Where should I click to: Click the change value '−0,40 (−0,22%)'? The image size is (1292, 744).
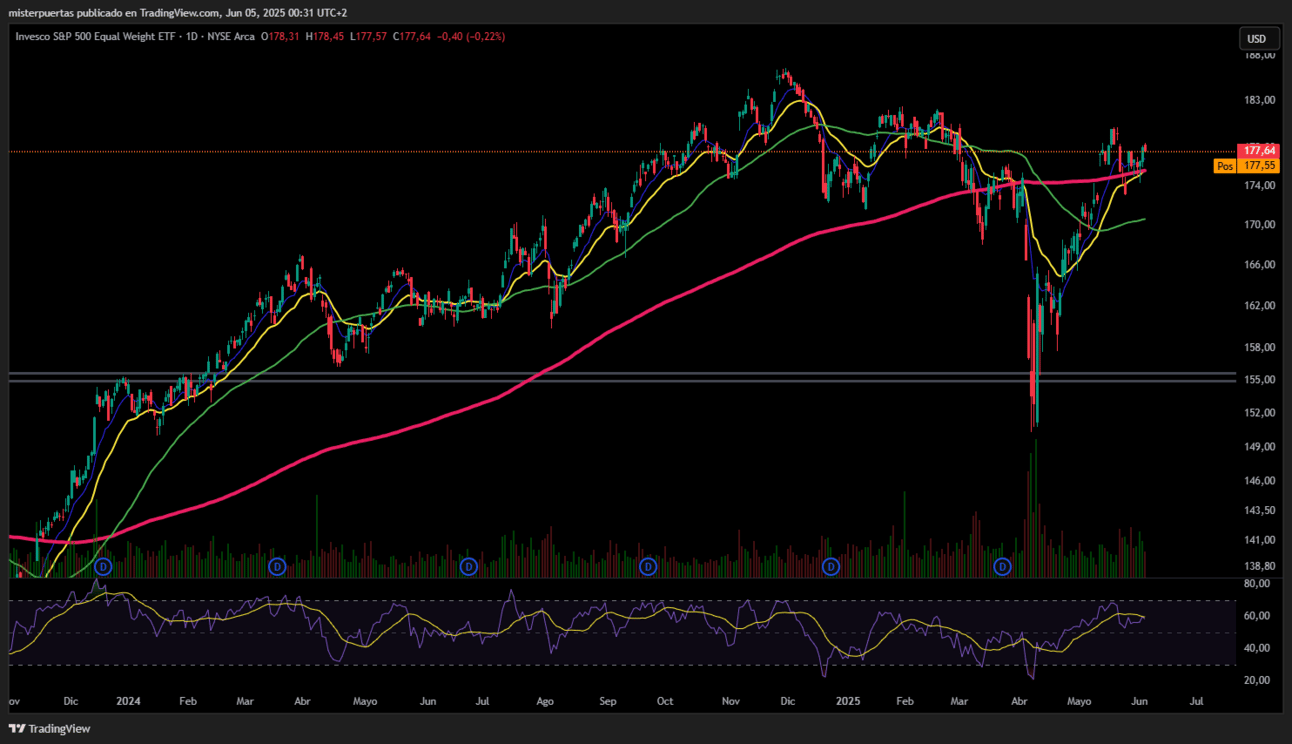pyautogui.click(x=472, y=37)
